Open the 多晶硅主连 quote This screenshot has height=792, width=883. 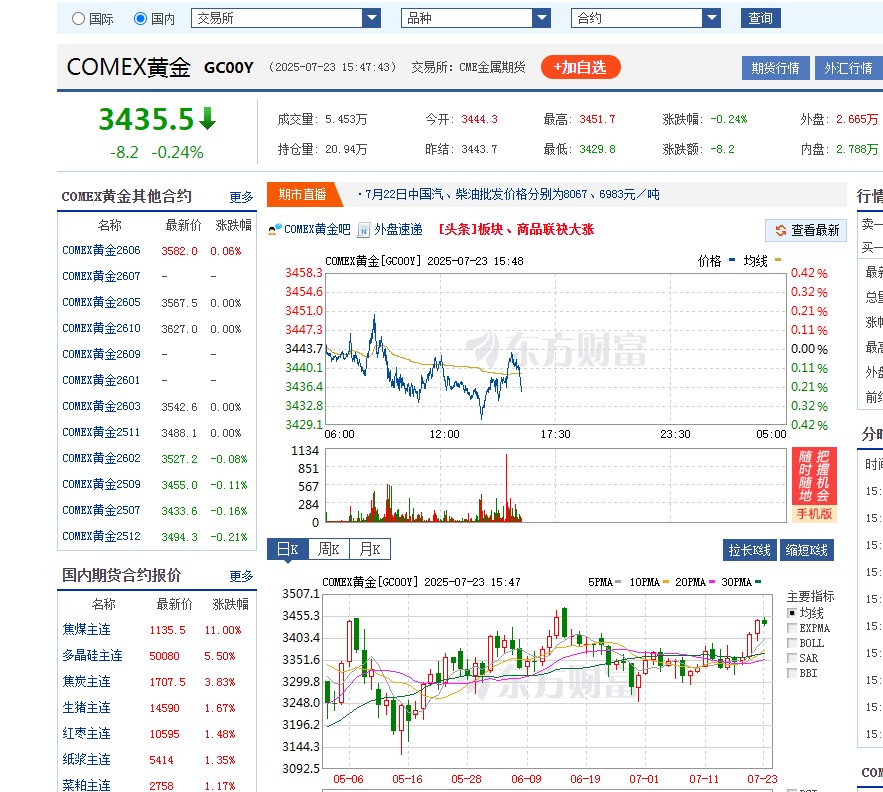coord(92,655)
